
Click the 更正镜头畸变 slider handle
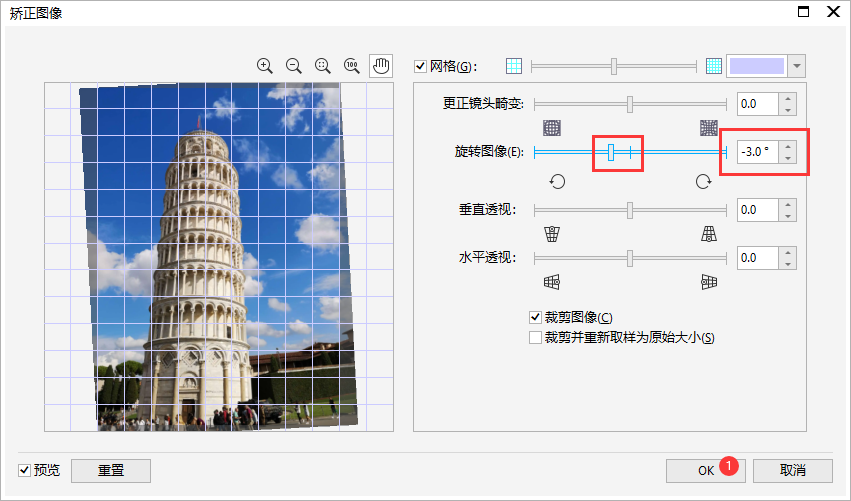click(x=630, y=104)
